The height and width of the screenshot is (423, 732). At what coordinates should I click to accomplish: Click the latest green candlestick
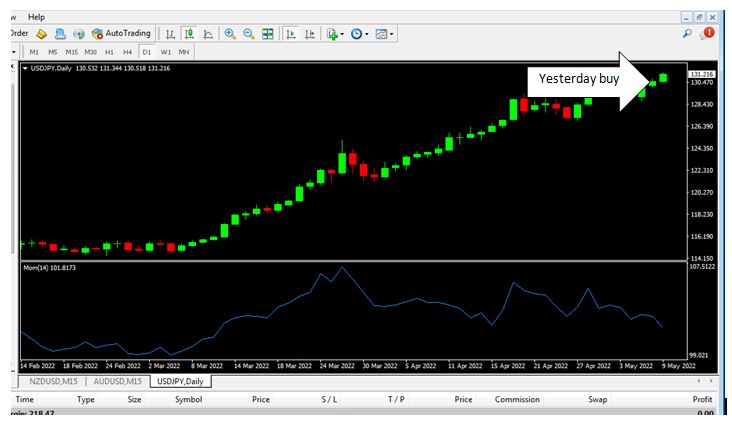click(663, 78)
